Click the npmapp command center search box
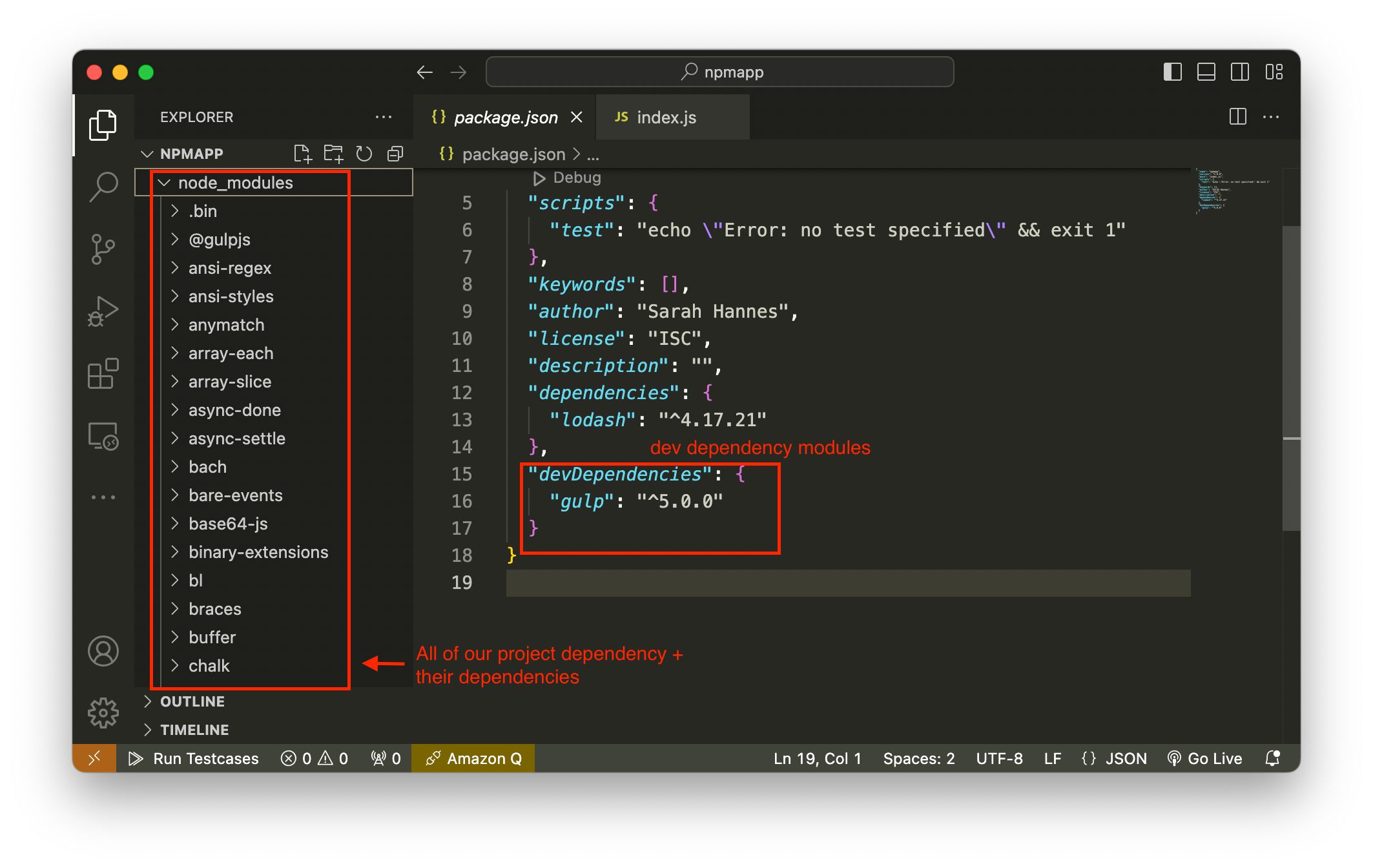Viewport: 1373px width, 868px height. tap(719, 72)
